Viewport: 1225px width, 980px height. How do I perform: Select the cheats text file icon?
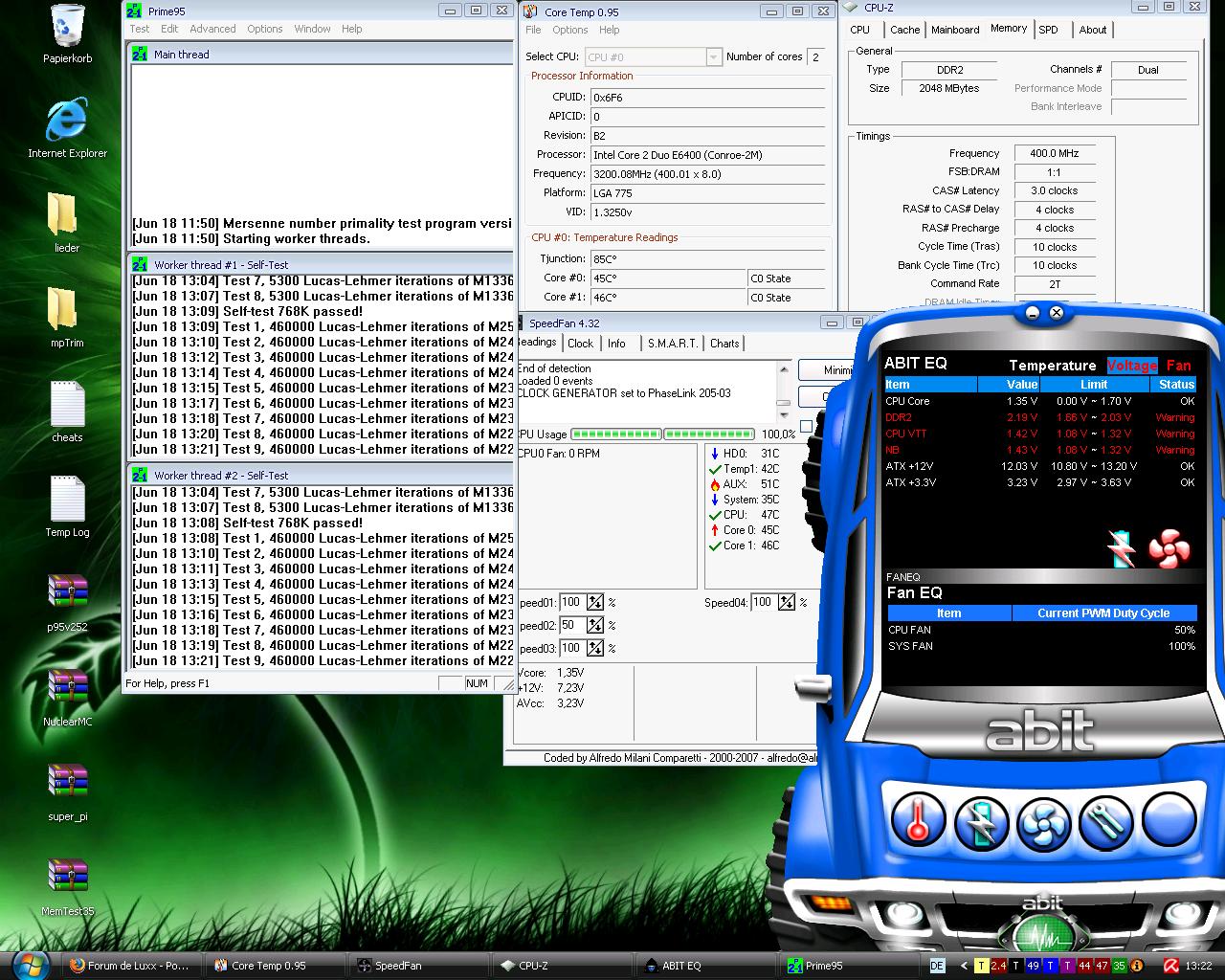tap(67, 412)
